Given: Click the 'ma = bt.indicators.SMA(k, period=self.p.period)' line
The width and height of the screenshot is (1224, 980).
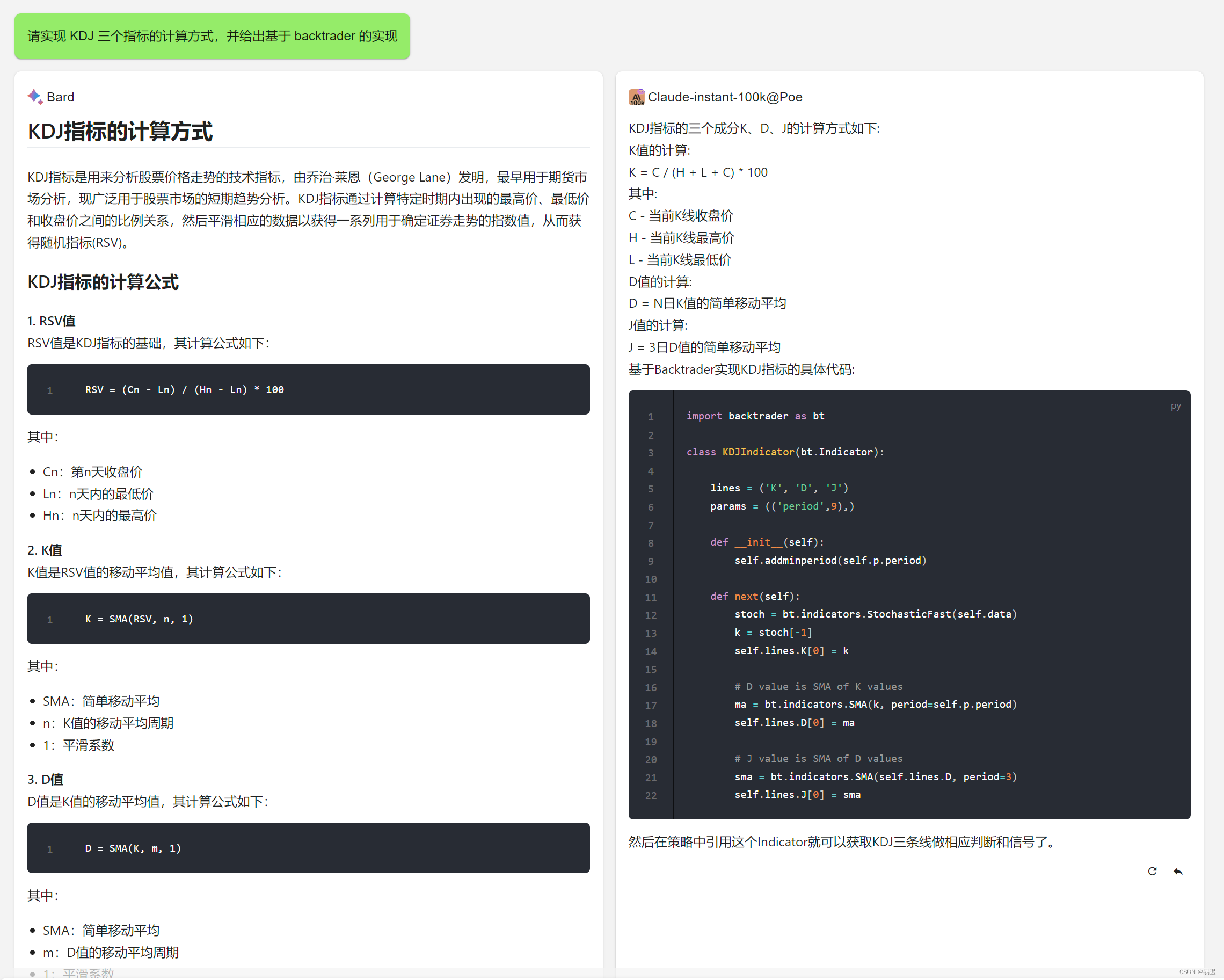Looking at the screenshot, I should click(x=876, y=705).
